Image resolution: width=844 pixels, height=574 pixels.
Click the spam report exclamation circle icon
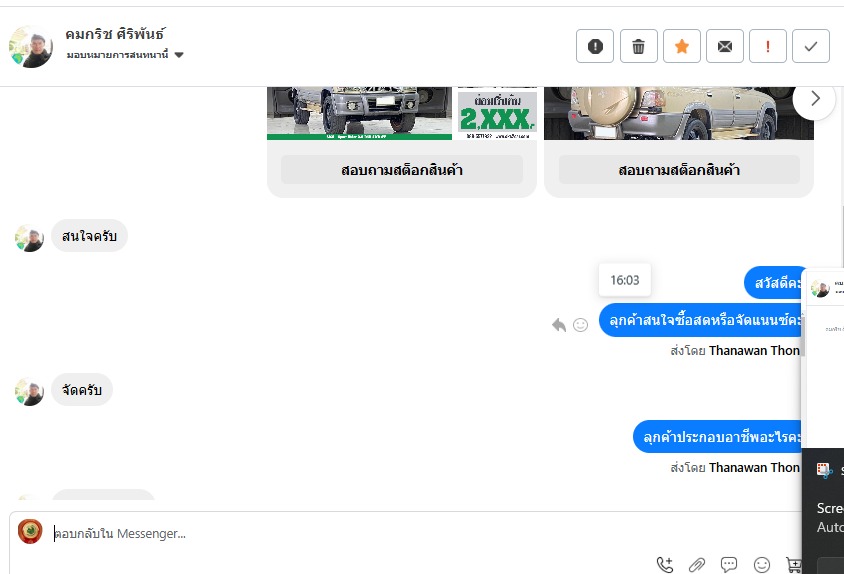(595, 46)
